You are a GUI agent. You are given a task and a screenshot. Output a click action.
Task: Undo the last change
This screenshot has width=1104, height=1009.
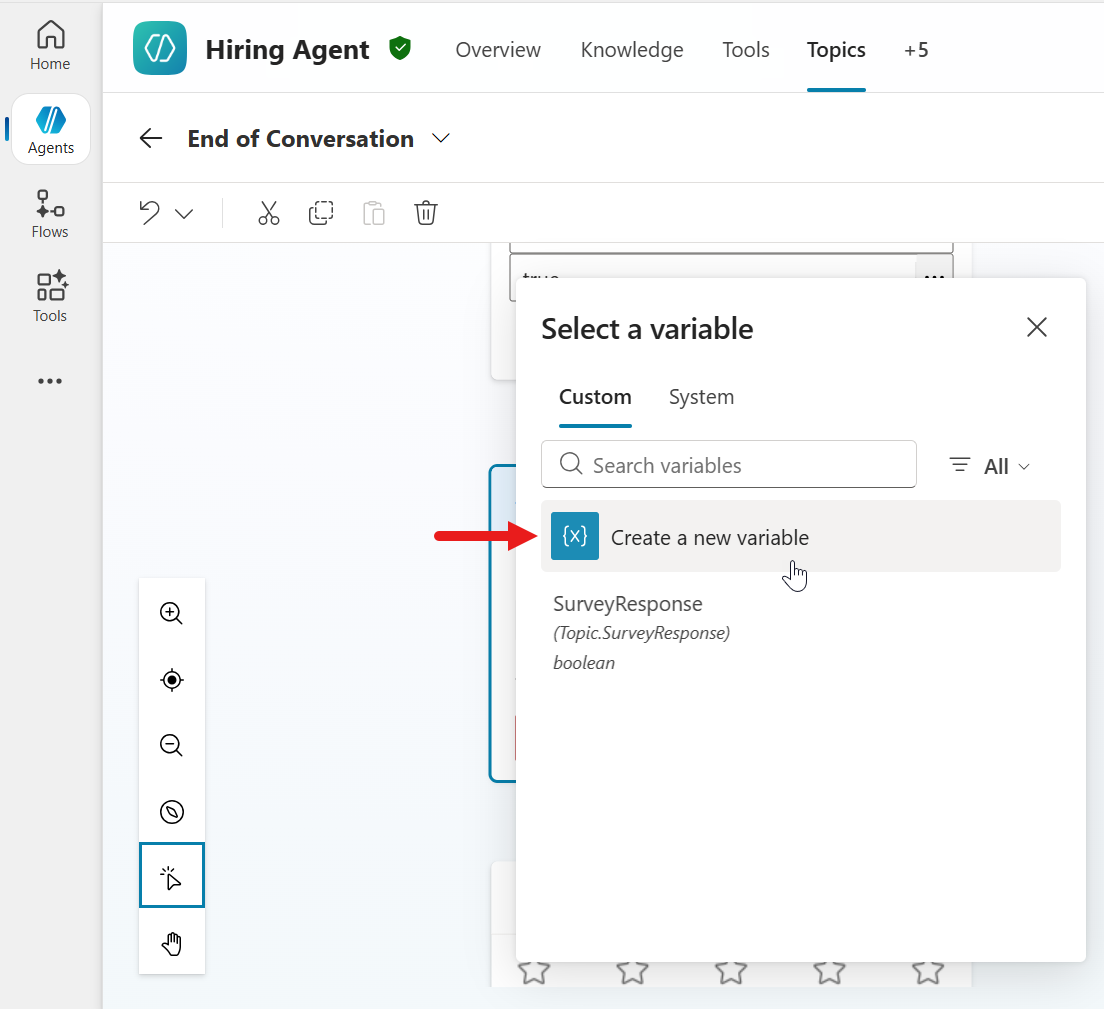(x=148, y=213)
